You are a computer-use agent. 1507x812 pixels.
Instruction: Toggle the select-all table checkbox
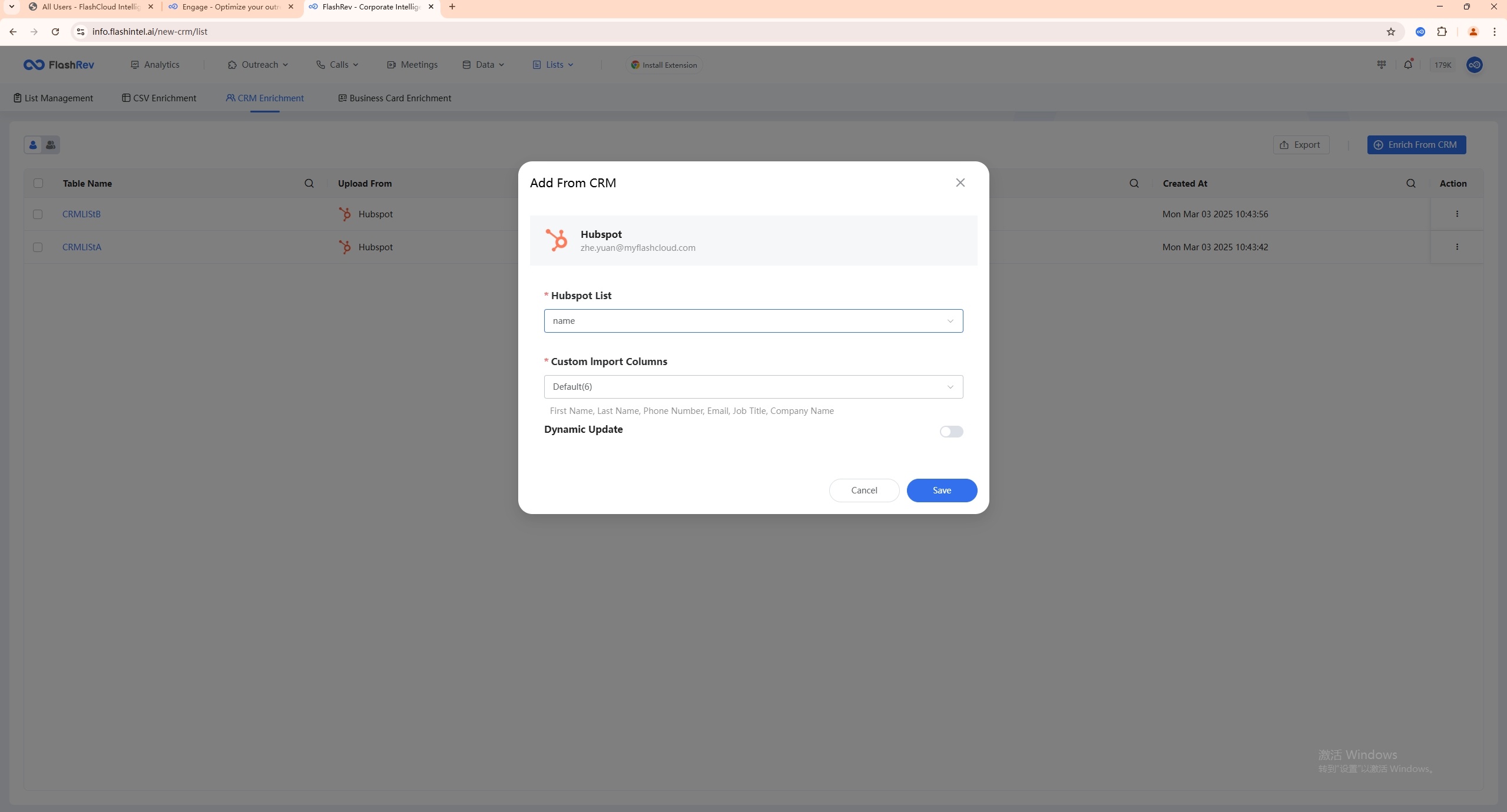(x=38, y=183)
